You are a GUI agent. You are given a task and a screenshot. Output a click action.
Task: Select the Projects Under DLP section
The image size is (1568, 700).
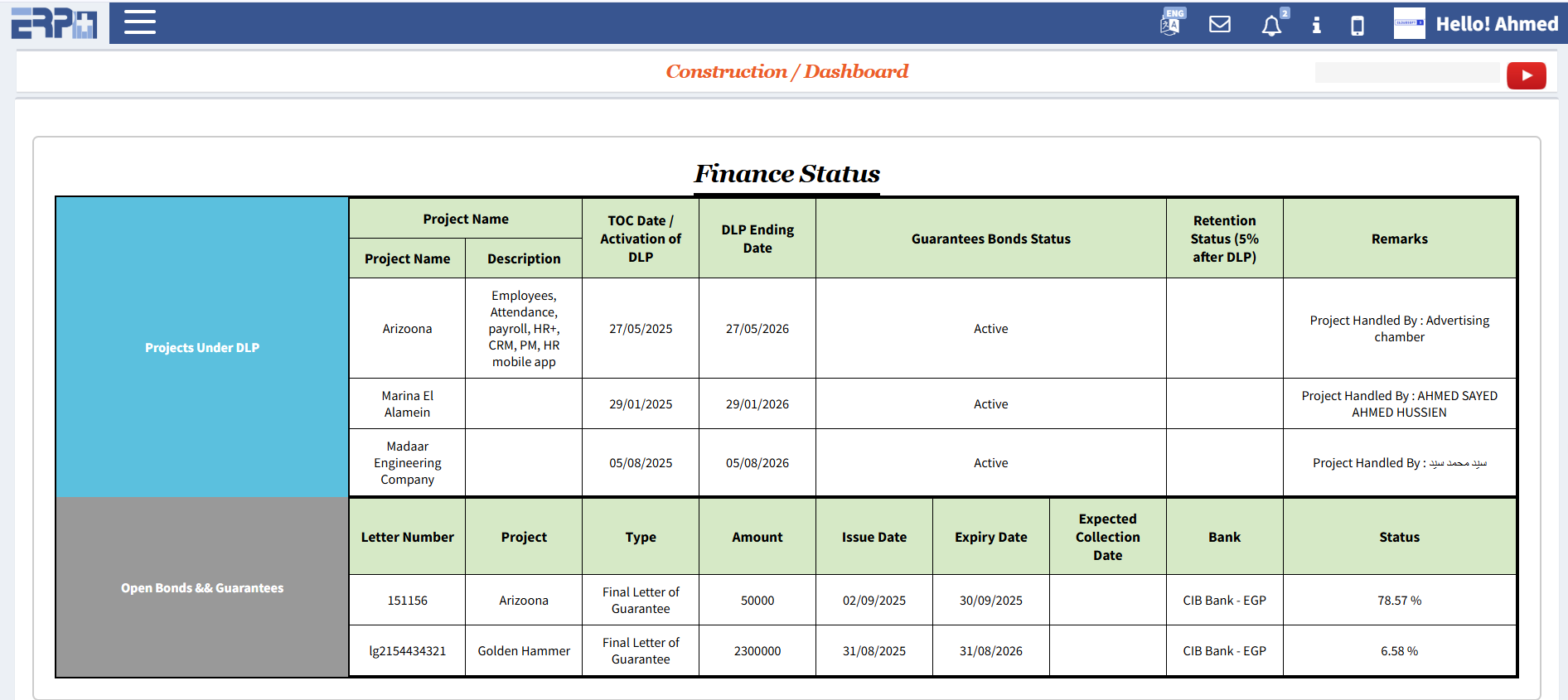click(202, 348)
